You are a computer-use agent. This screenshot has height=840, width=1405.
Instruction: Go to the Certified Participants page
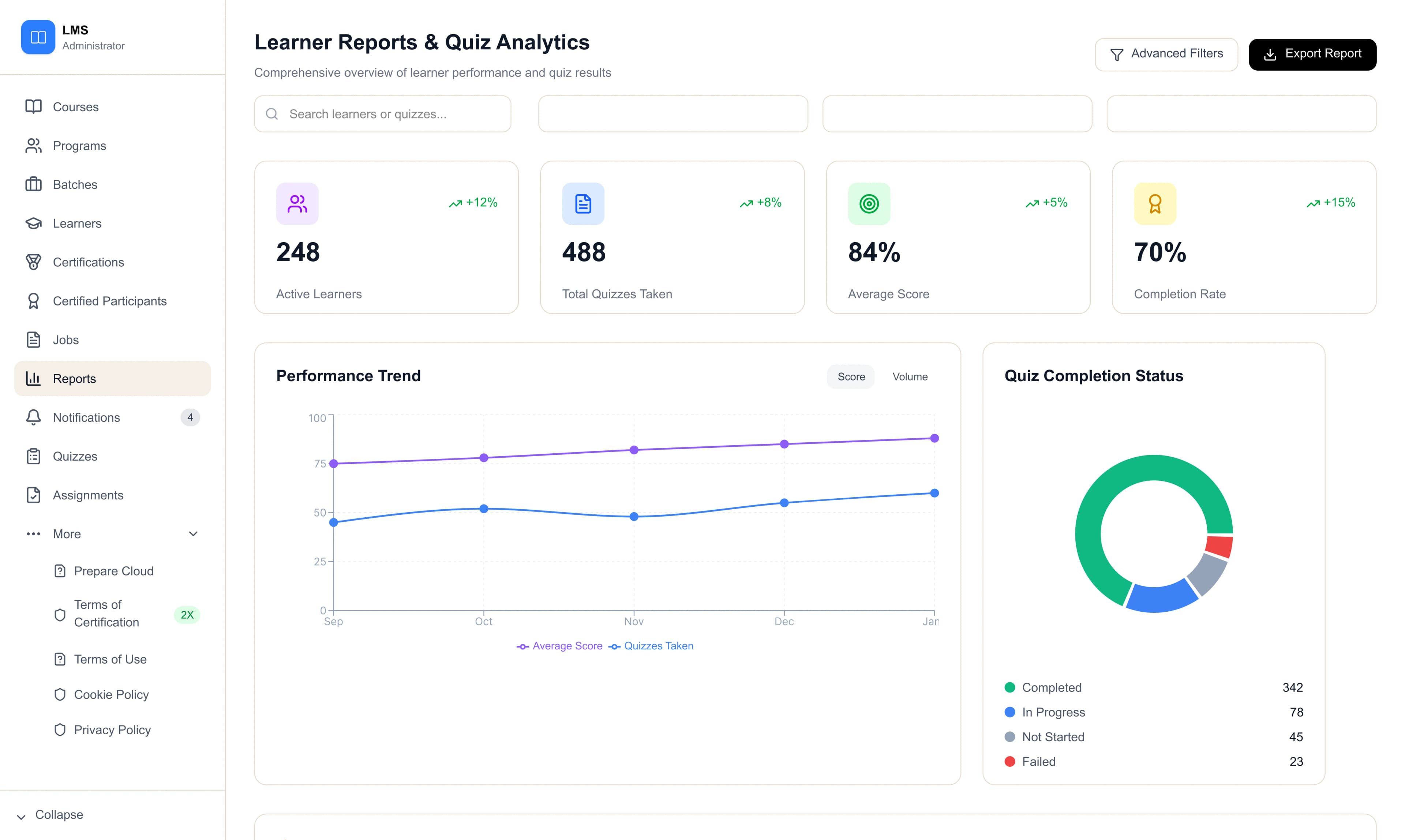109,301
